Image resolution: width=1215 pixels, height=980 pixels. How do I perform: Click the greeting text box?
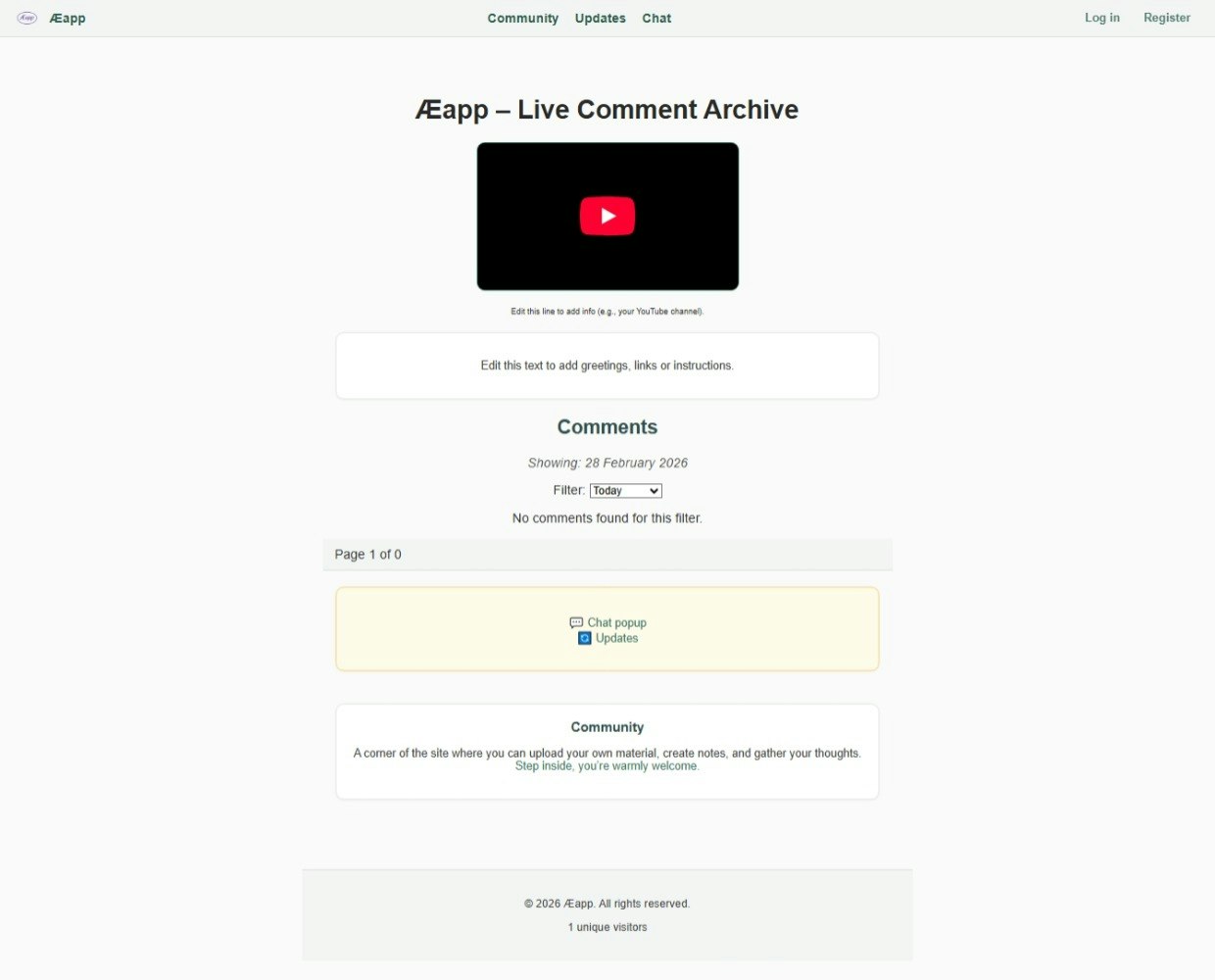(x=607, y=365)
